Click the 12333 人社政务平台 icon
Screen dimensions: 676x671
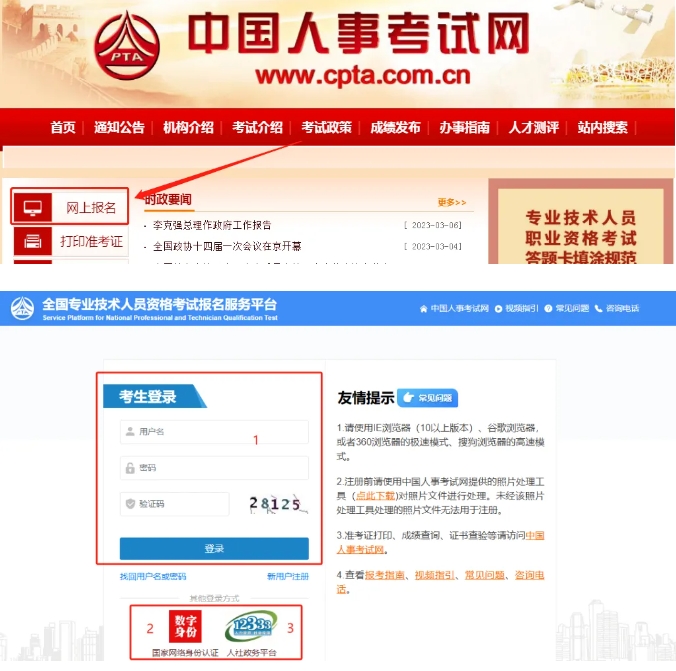point(251,626)
